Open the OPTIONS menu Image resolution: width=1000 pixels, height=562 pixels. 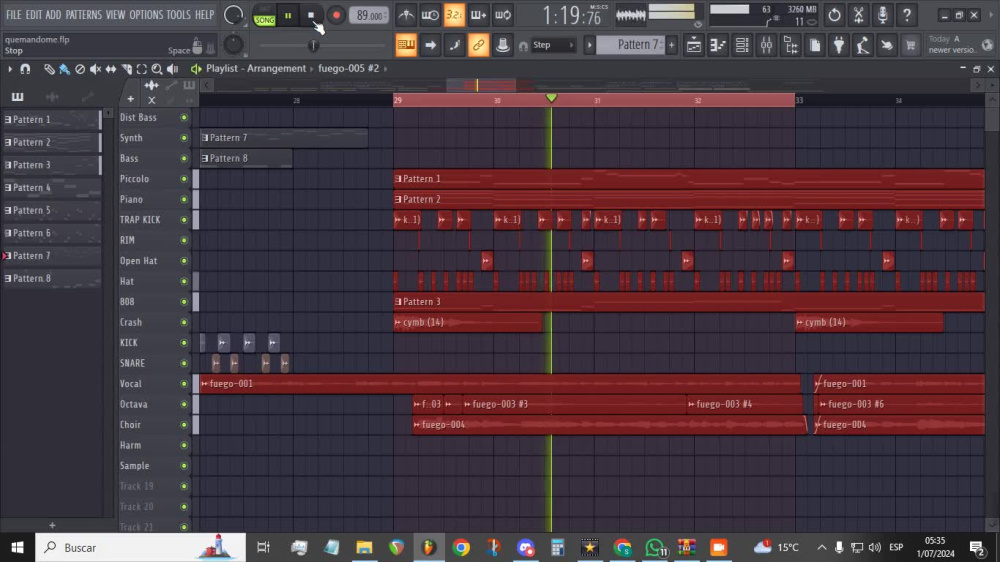146,15
